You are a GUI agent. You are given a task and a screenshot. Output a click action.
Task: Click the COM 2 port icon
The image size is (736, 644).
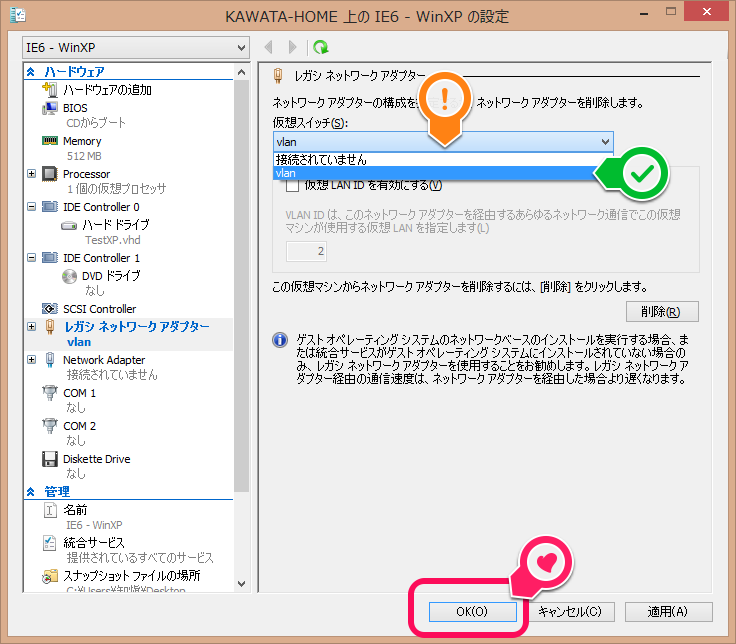coord(50,426)
